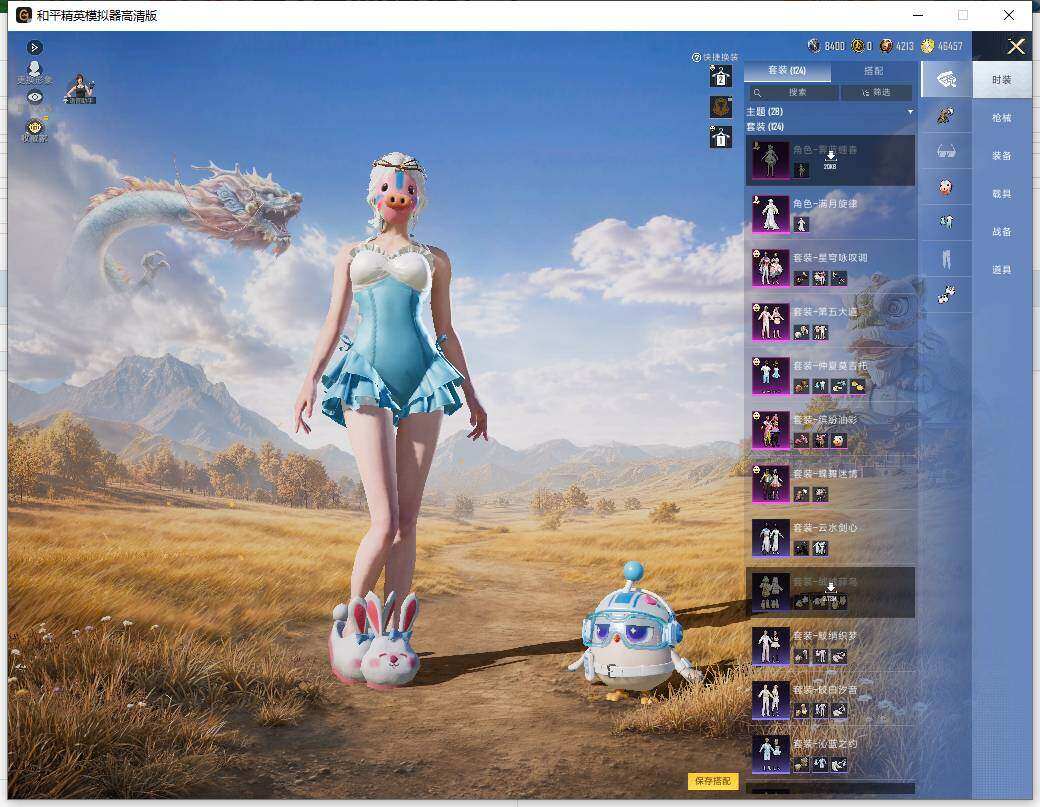Click the emulator app logo in title bar

23,15
